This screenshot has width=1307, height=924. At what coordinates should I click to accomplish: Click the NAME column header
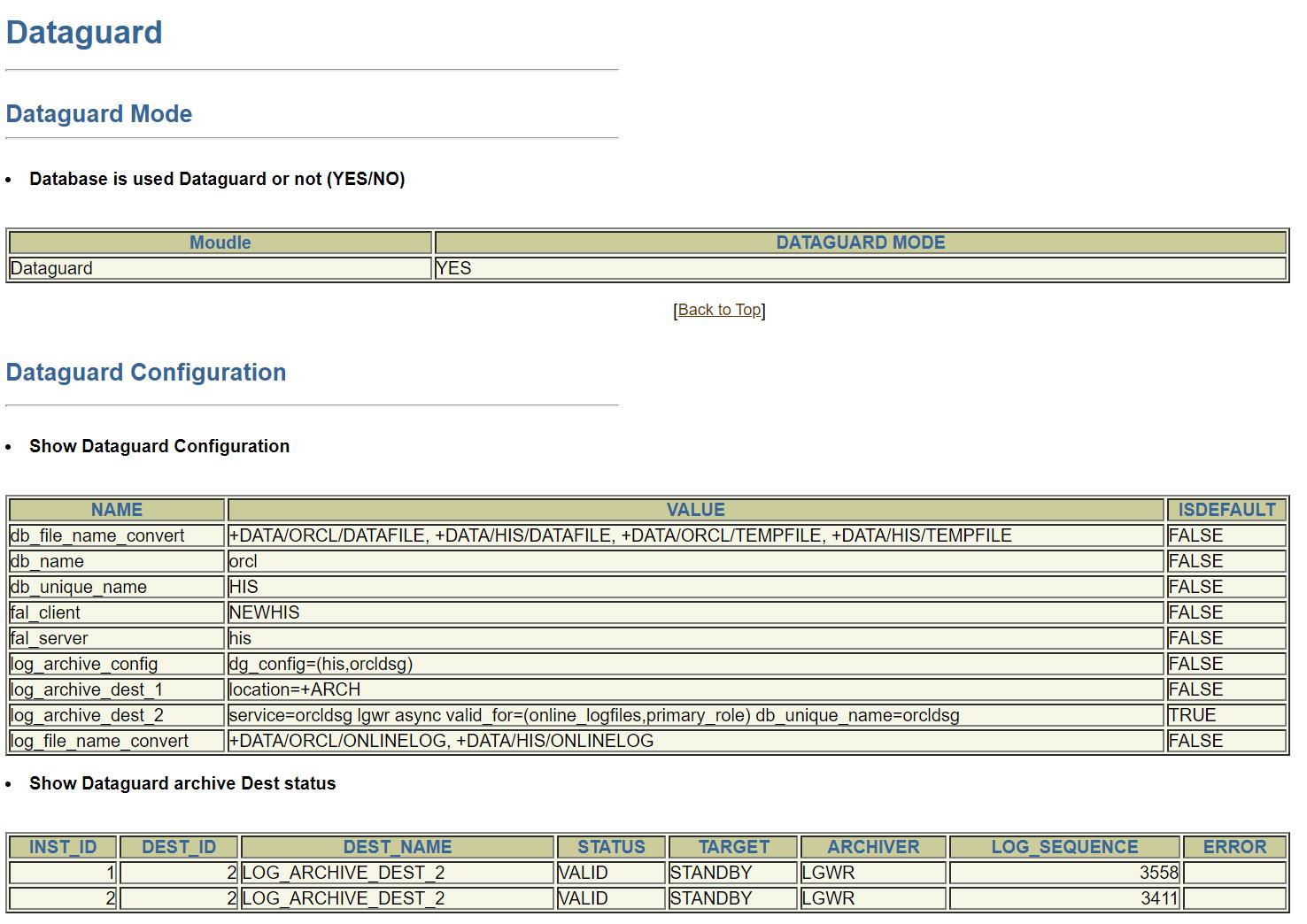pyautogui.click(x=115, y=509)
